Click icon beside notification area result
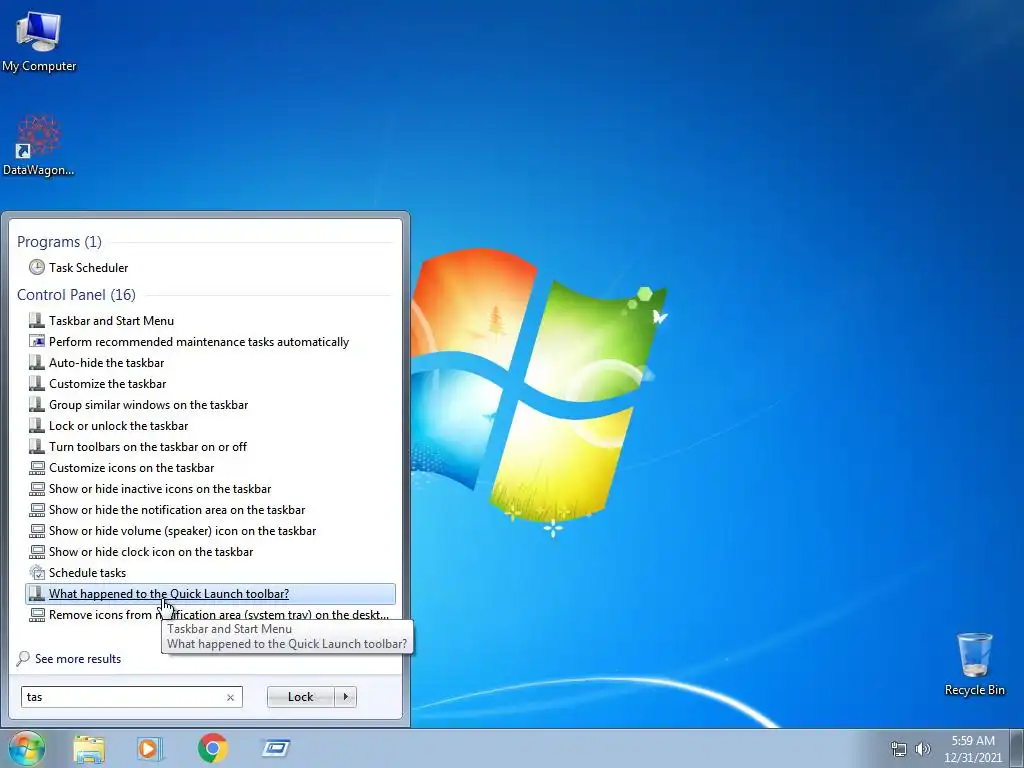 (x=37, y=509)
